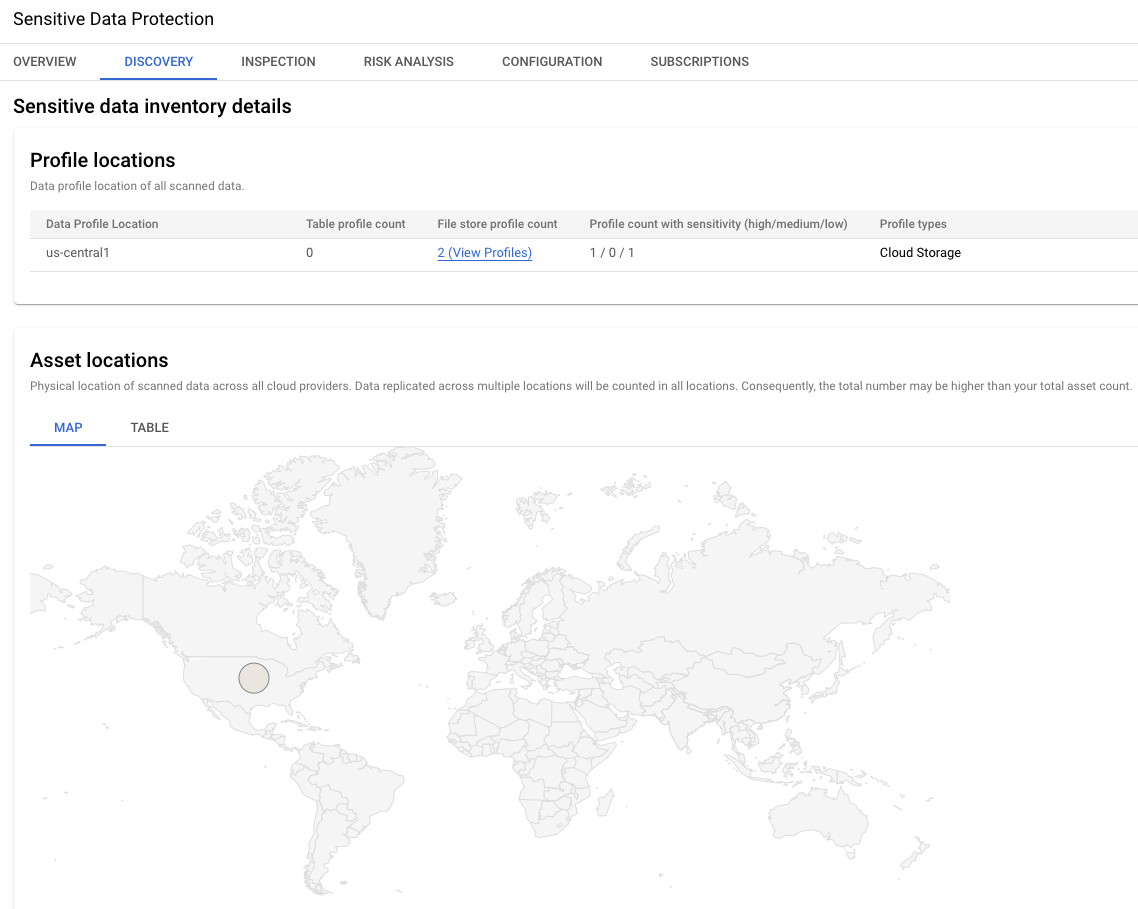
Task: Click the Profile count with sensitivity header
Action: (x=719, y=224)
